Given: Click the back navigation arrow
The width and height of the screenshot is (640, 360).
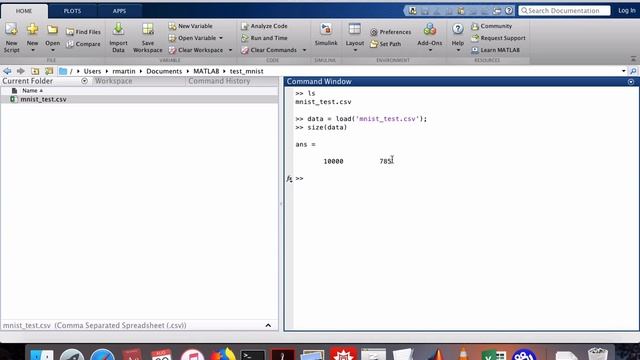Looking at the screenshot, I should click(x=7, y=71).
